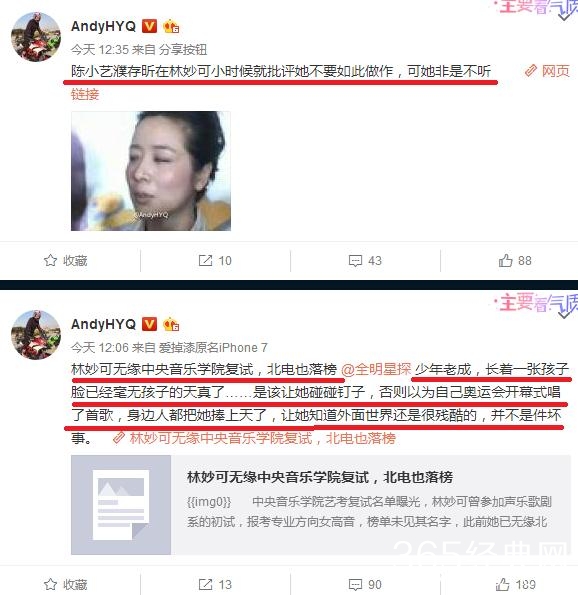Enlarge the woman's photo thumbnail in first post
Screen dimensions: 578x595
151,171
